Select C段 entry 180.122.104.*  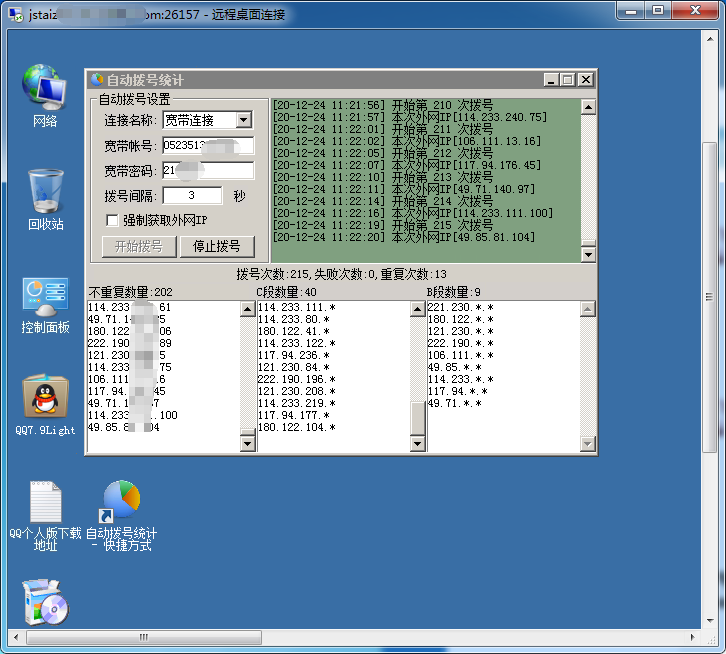coord(297,427)
